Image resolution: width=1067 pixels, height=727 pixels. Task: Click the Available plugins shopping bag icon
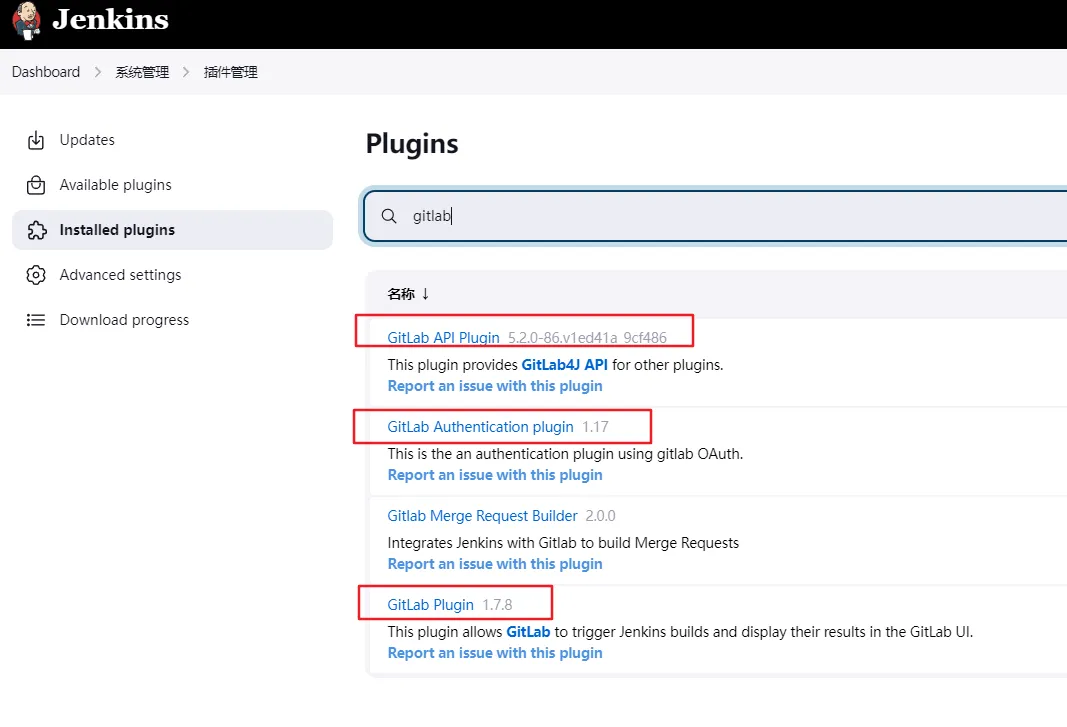pyautogui.click(x=35, y=185)
